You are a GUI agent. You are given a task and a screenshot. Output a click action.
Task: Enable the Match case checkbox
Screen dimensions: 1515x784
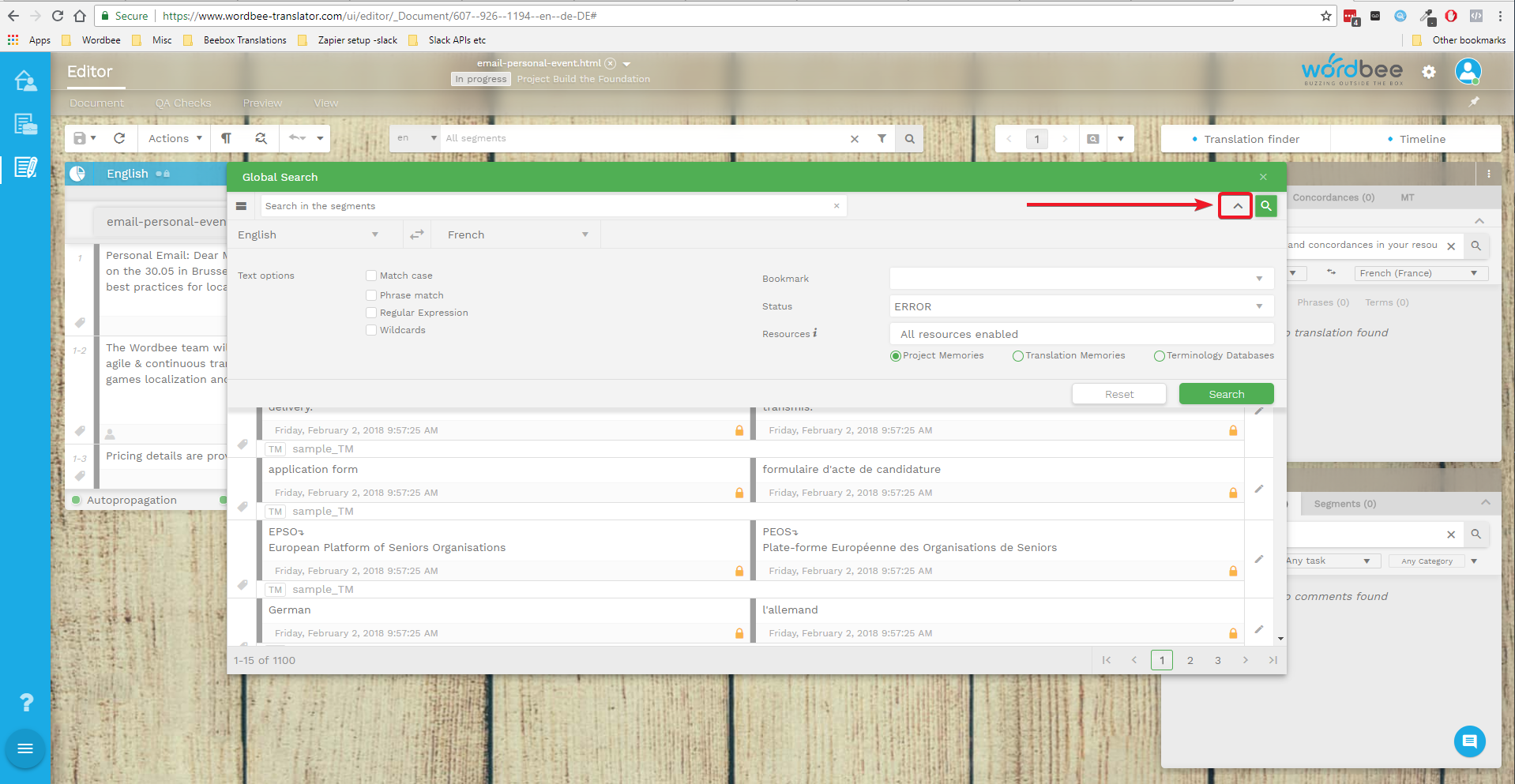pos(371,275)
